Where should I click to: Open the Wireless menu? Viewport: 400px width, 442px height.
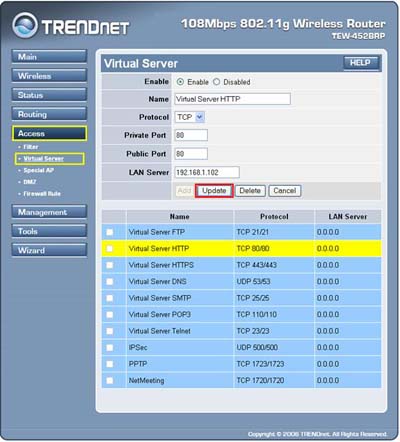(49, 76)
